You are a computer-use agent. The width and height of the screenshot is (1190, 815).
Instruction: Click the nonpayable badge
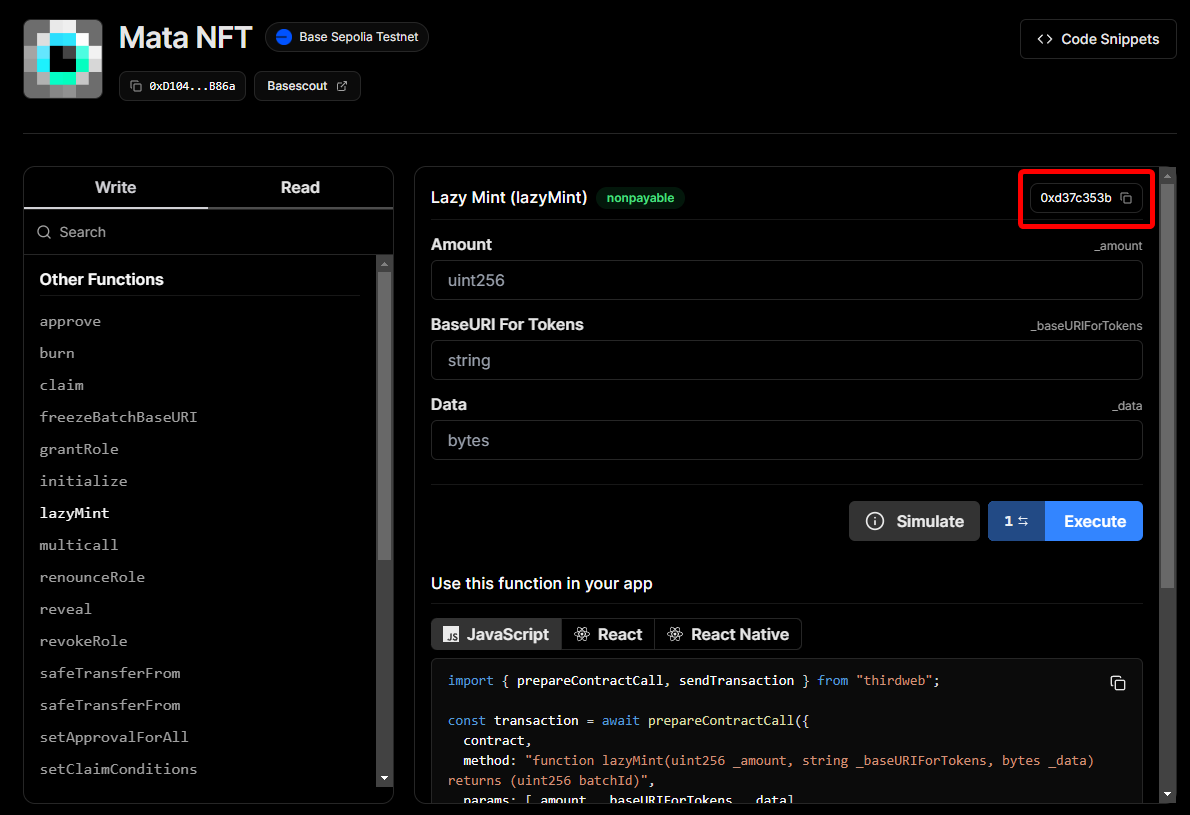(640, 198)
